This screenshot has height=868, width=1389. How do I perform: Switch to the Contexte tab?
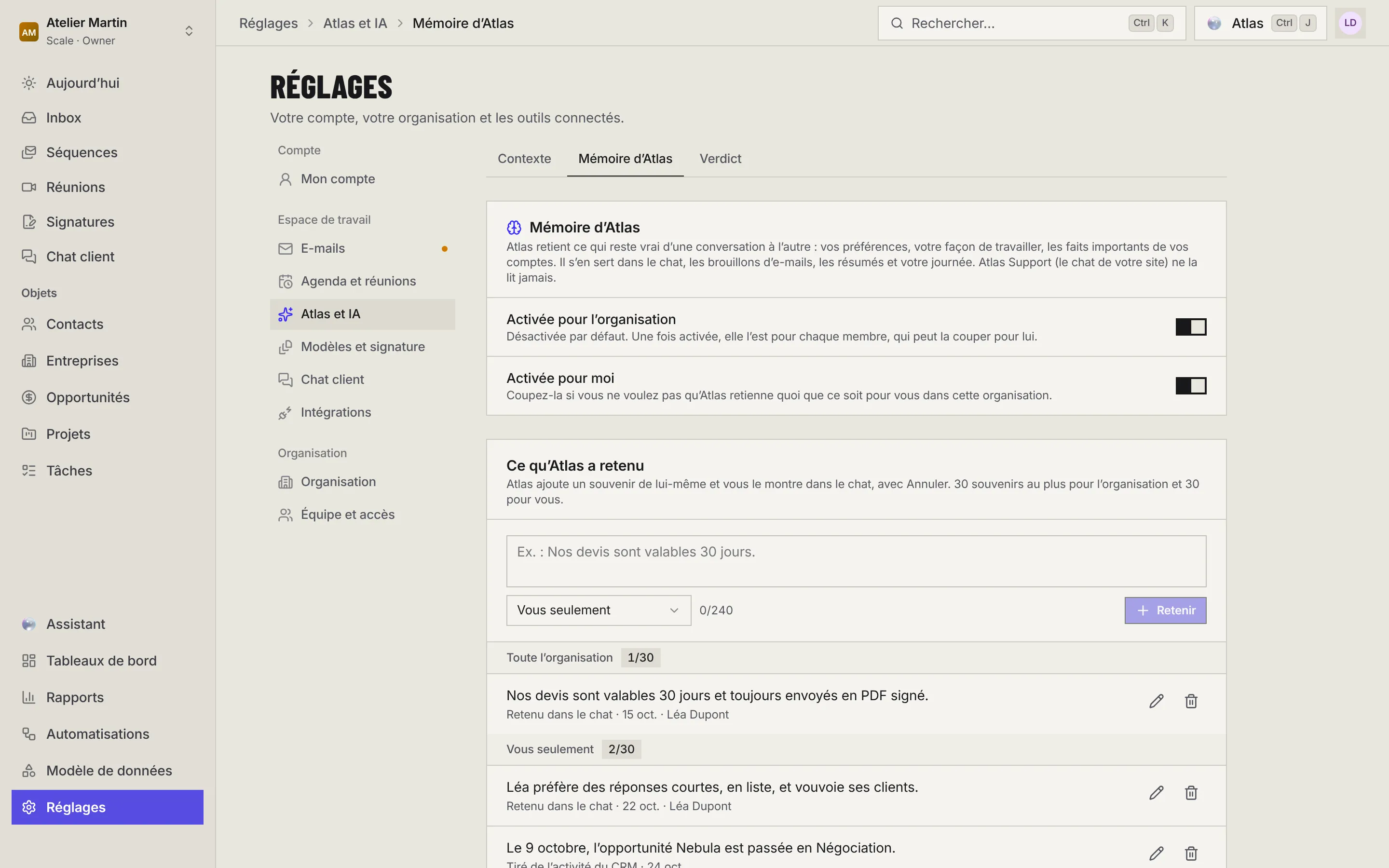(x=524, y=159)
